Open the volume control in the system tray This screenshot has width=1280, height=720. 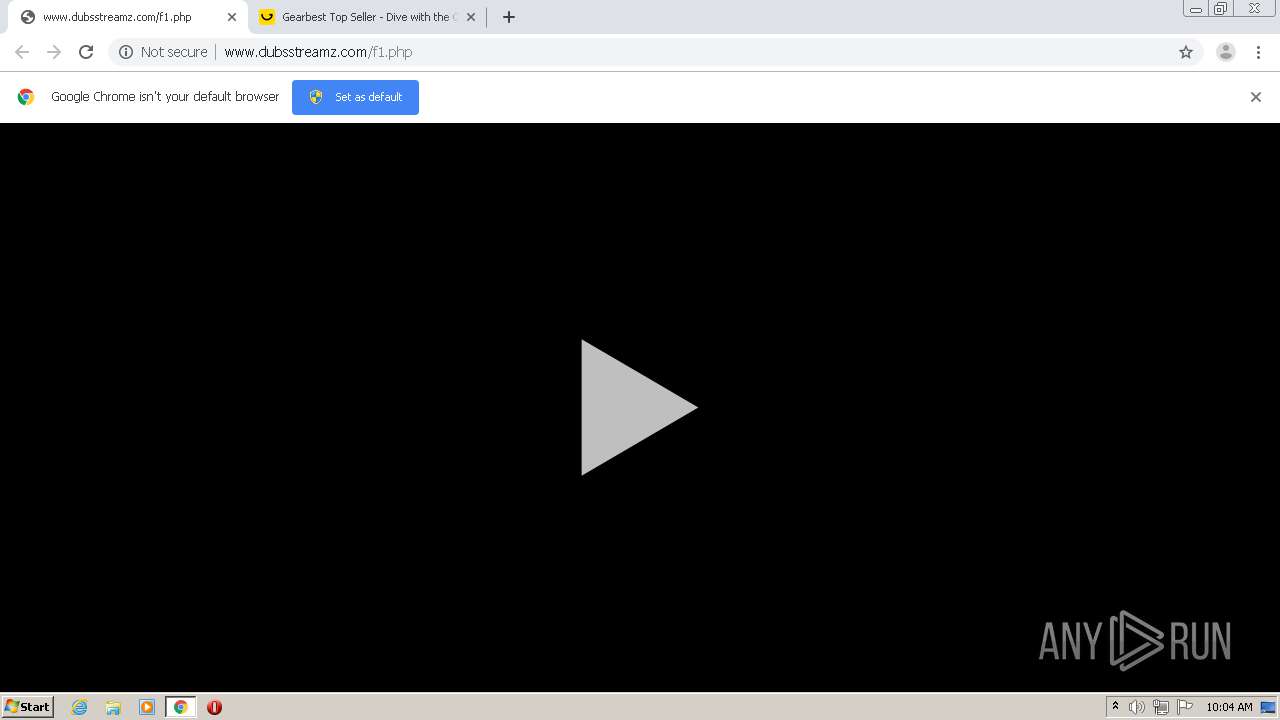[1137, 707]
